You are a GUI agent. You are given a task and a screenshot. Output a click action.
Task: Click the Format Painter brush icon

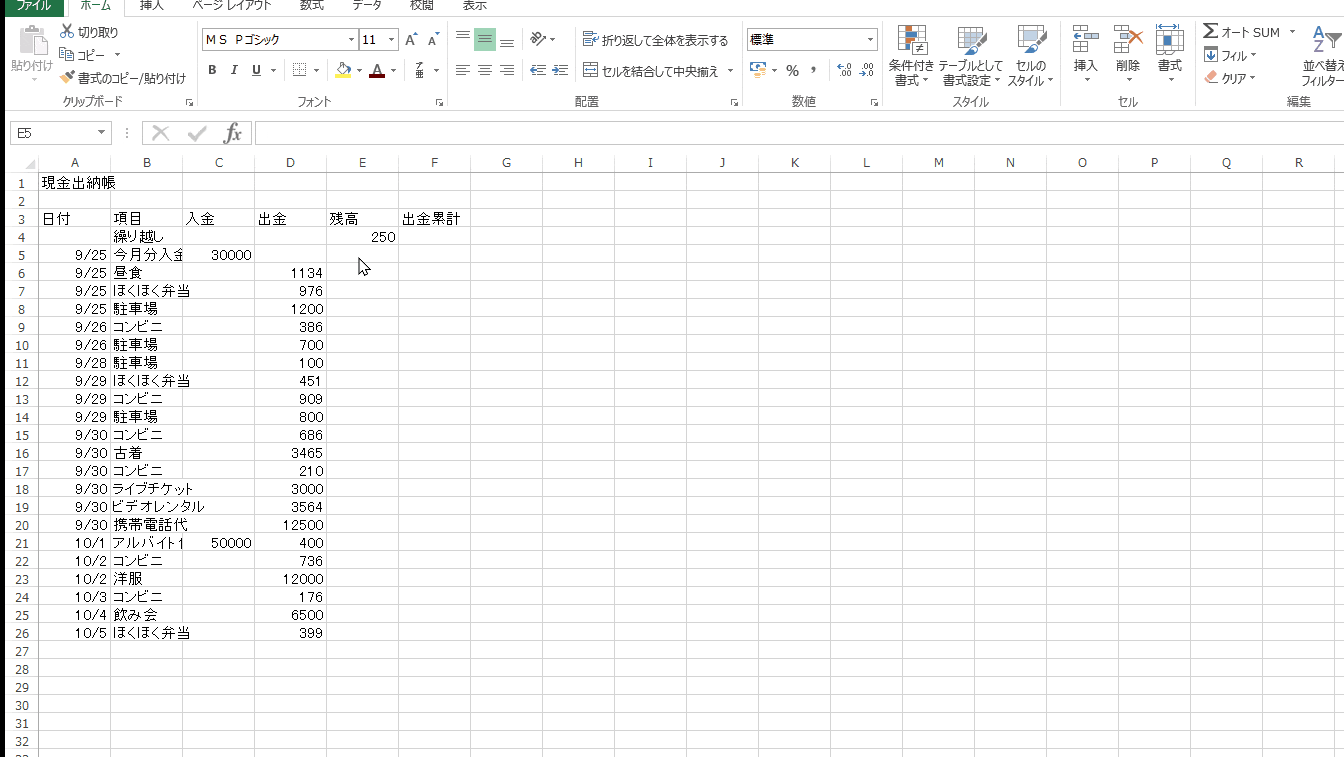pos(67,77)
